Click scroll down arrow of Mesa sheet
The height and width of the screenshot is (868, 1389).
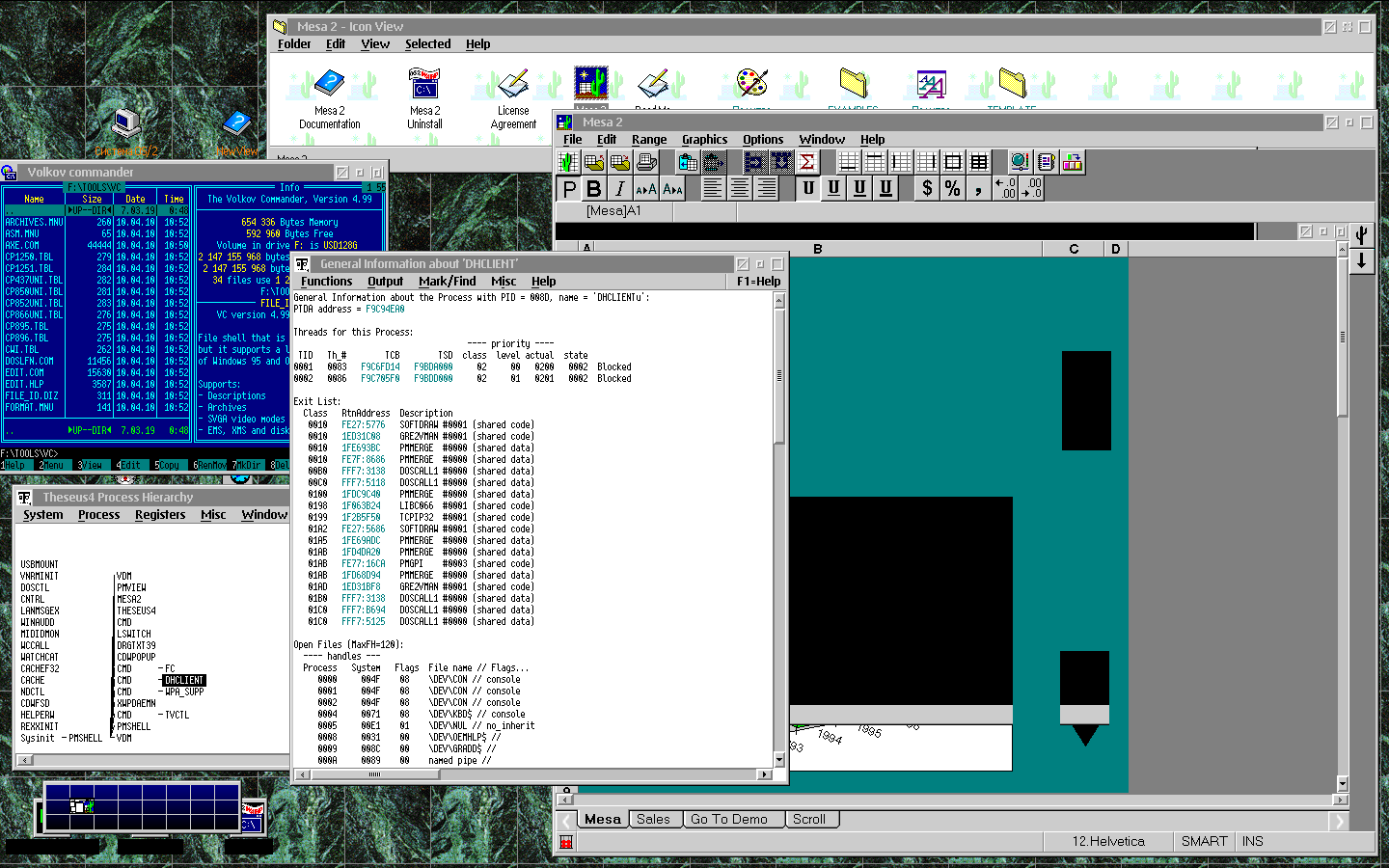(1342, 783)
